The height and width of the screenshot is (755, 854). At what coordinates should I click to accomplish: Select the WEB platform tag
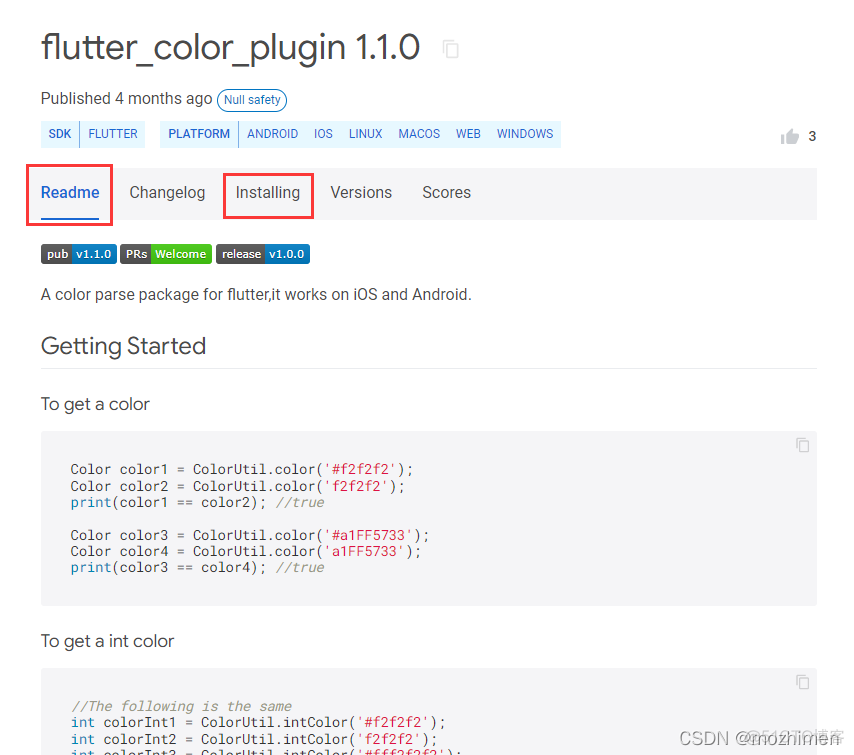(468, 134)
